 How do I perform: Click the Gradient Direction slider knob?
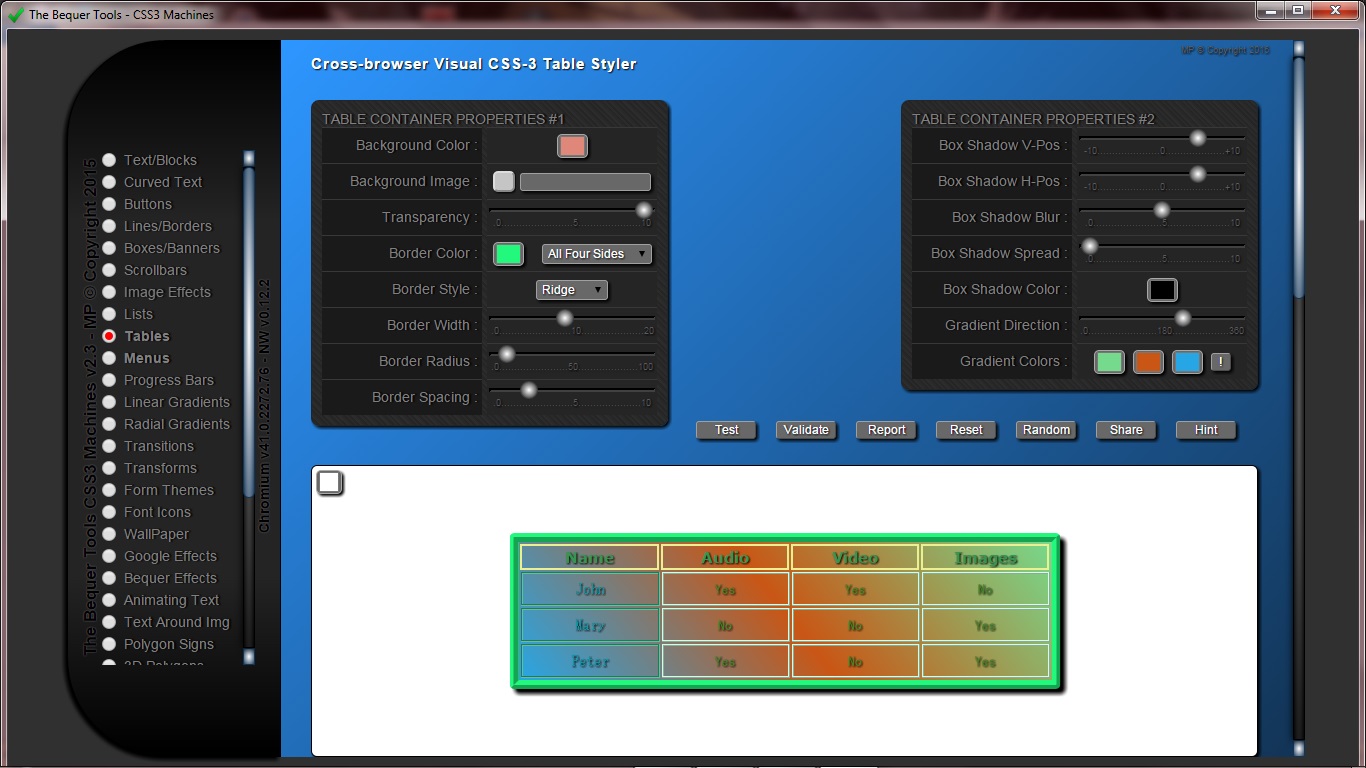pos(1183,318)
